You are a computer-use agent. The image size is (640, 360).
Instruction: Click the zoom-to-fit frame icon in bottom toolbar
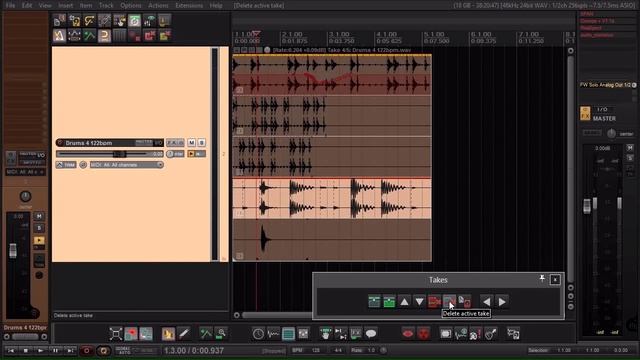(x=116, y=334)
